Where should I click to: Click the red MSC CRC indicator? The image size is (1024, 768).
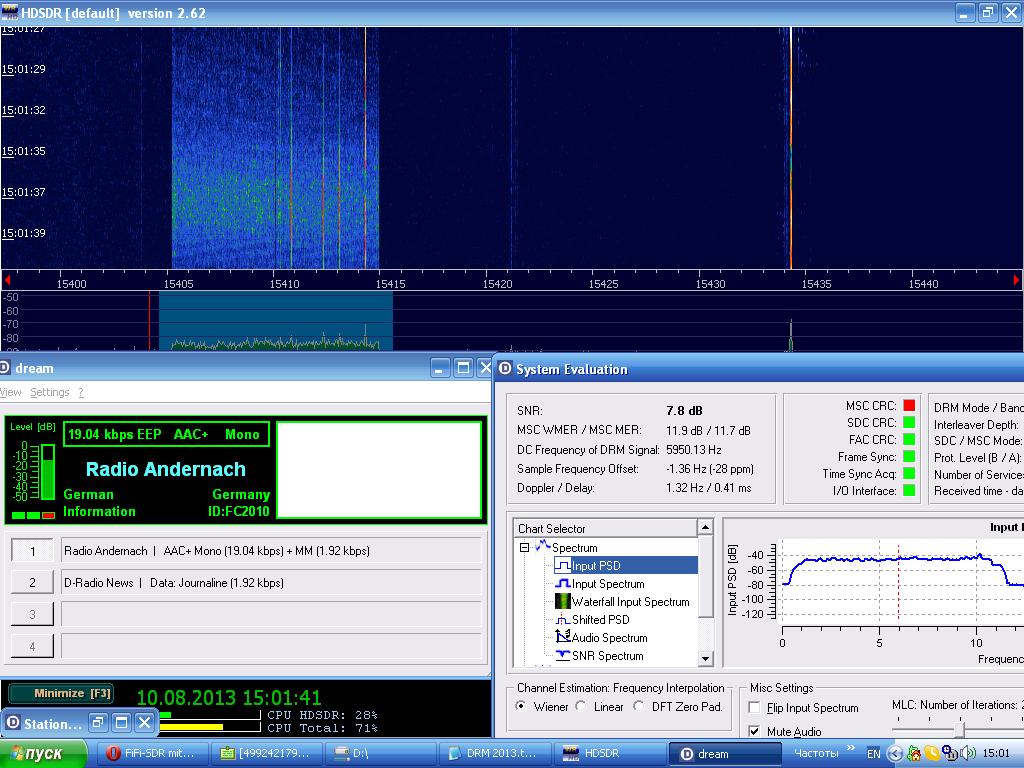pos(908,406)
